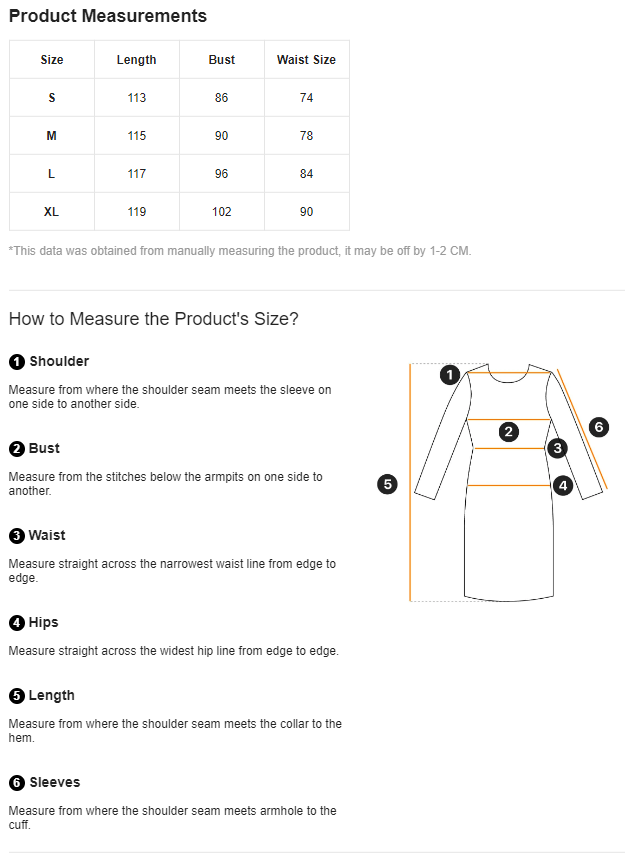This screenshot has height=861, width=638.
Task: Click the Size column header
Action: tap(52, 60)
